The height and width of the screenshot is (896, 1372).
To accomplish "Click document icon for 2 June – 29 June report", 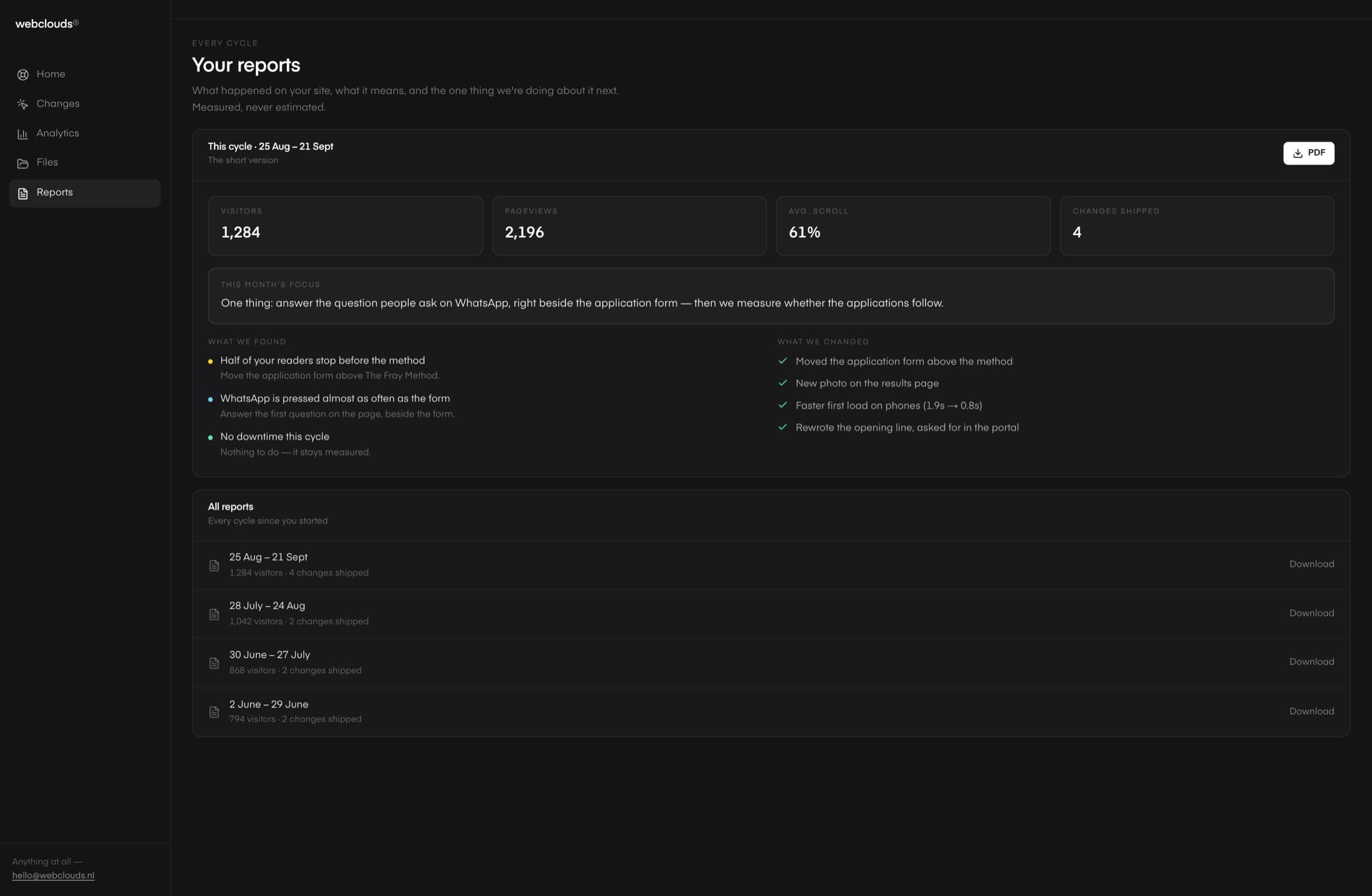I will coord(214,712).
